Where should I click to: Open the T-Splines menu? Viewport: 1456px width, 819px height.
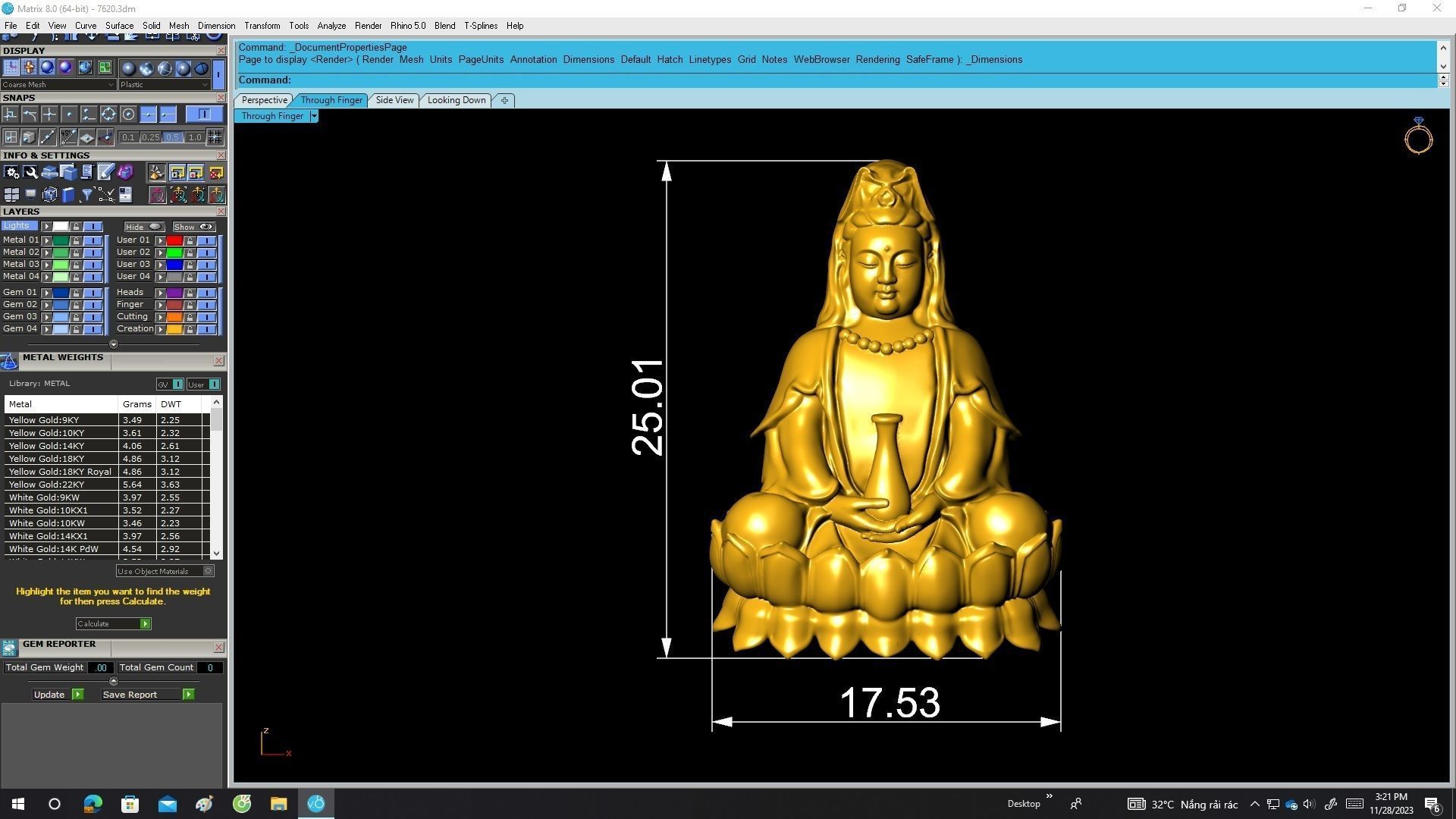[x=481, y=26]
